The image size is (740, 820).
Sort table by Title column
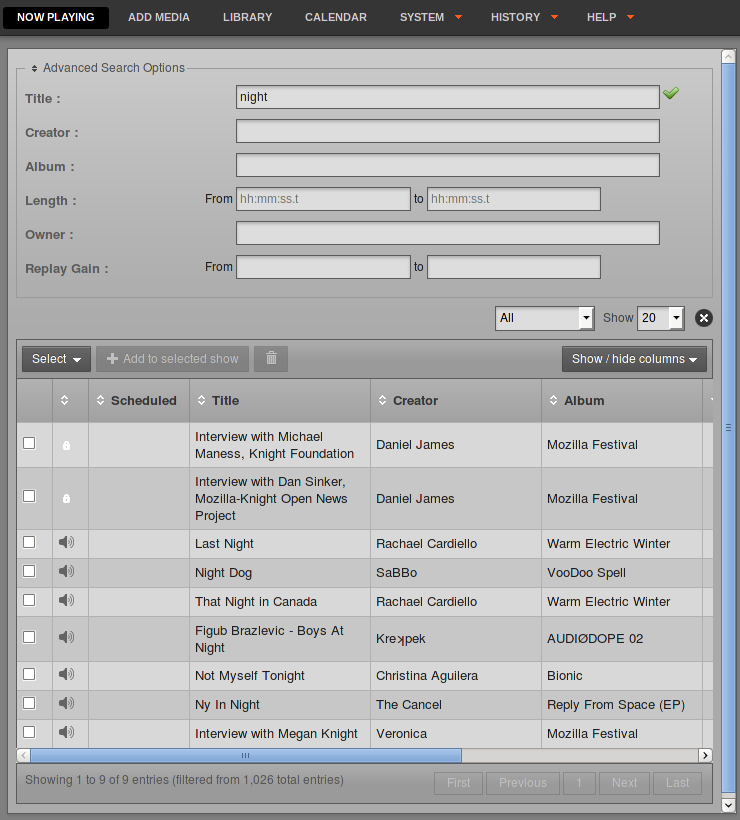[201, 401]
